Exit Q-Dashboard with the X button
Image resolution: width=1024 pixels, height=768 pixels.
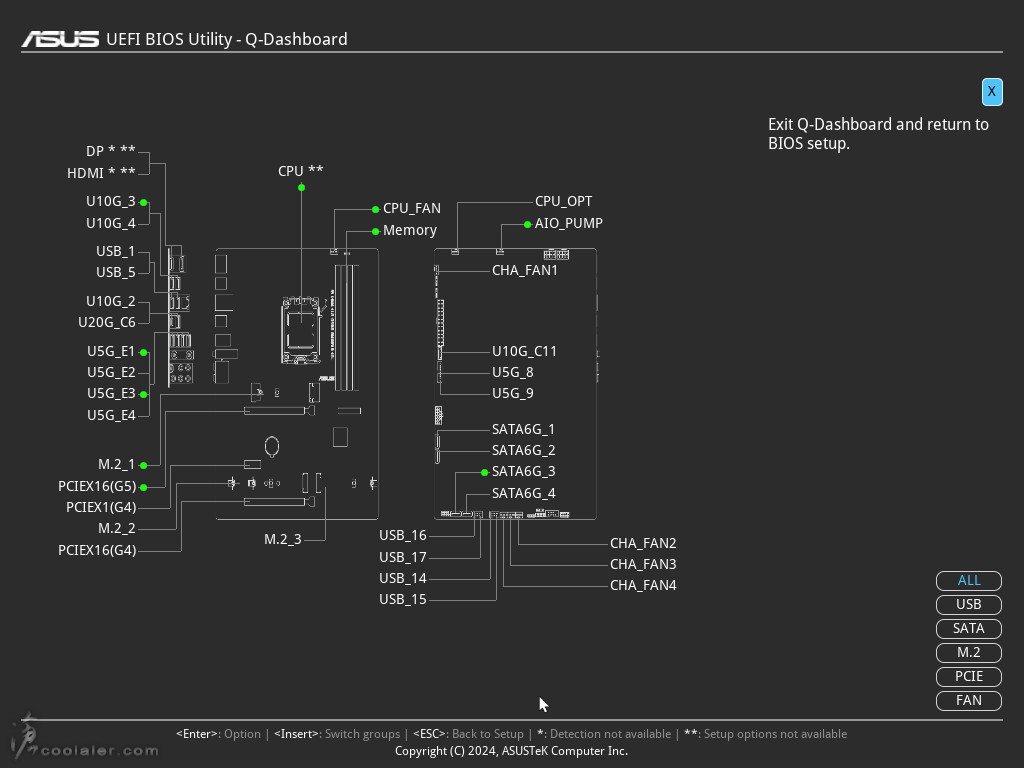tap(991, 91)
